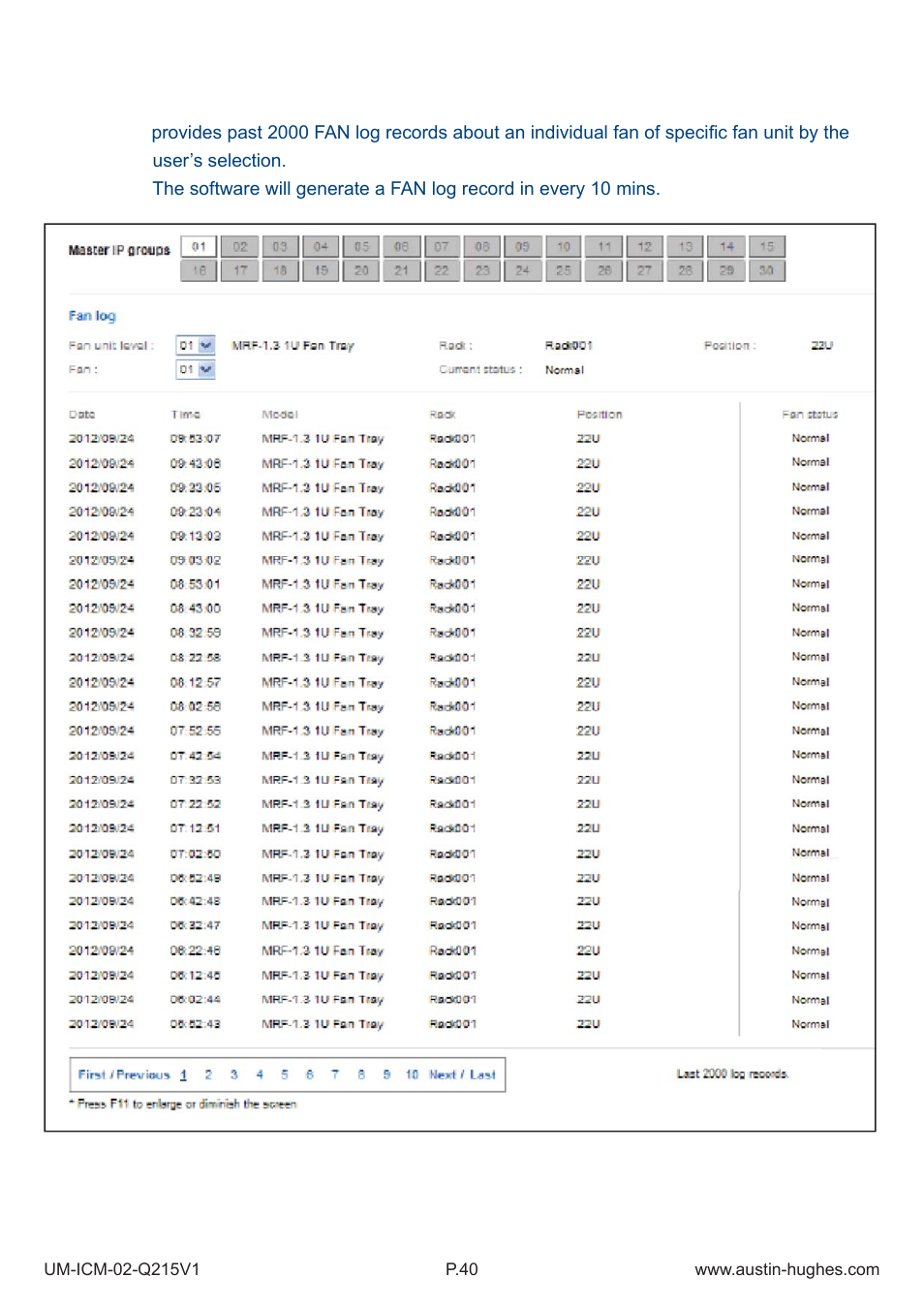This screenshot has height=1308, width=924.
Task: Select log row with time 08:53:01
Action: click(452, 584)
